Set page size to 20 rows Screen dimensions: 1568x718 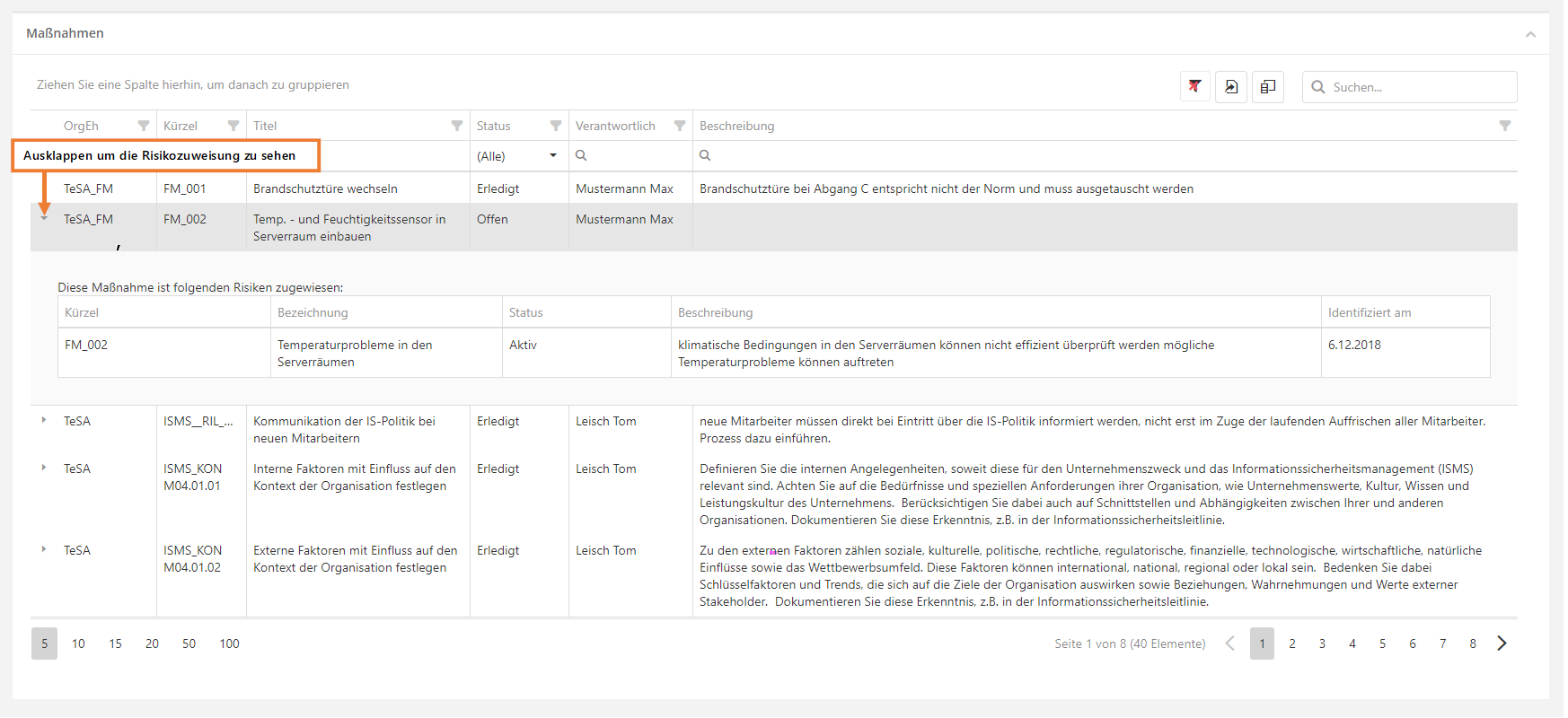[152, 644]
